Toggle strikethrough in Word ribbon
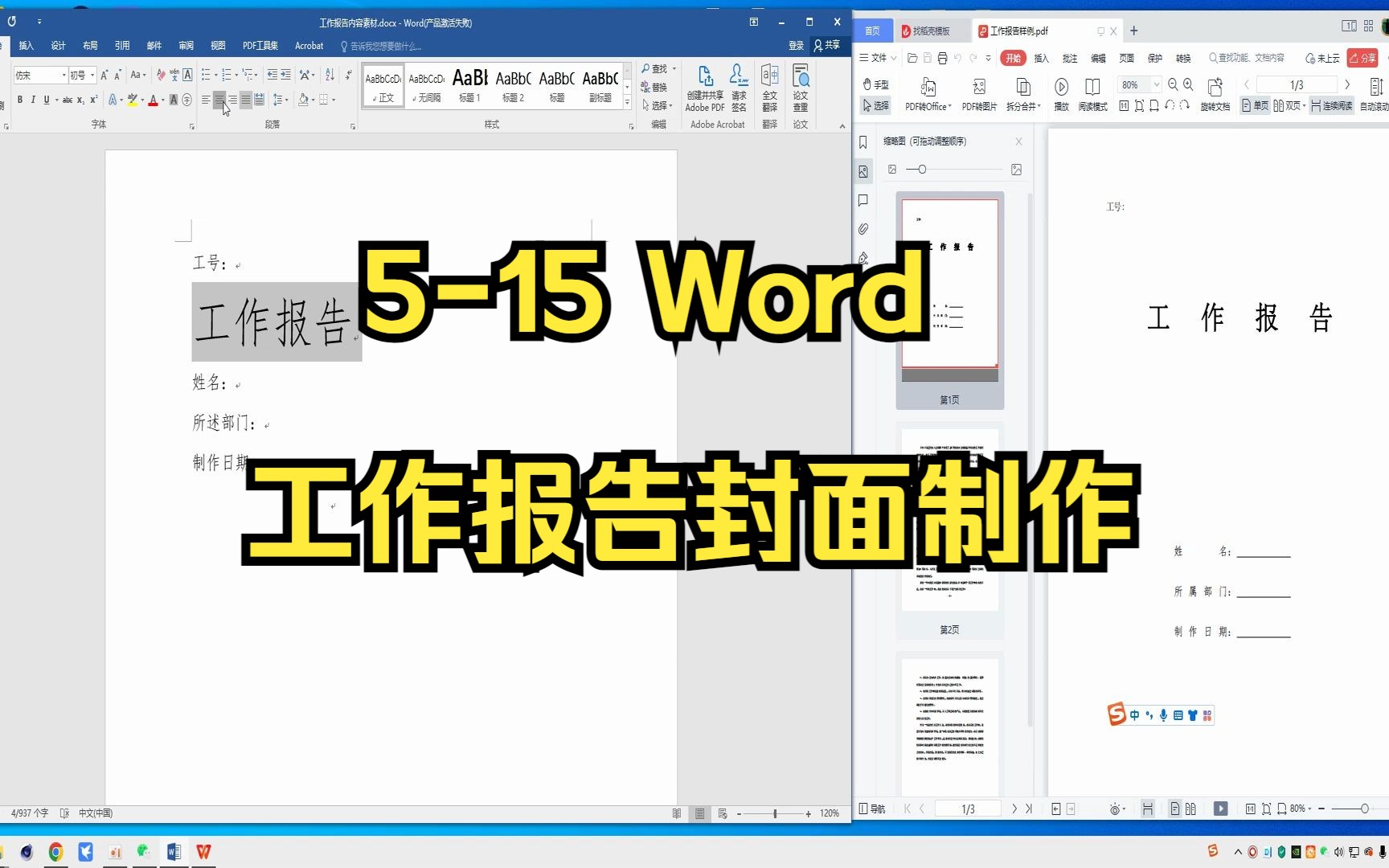 coord(68,100)
